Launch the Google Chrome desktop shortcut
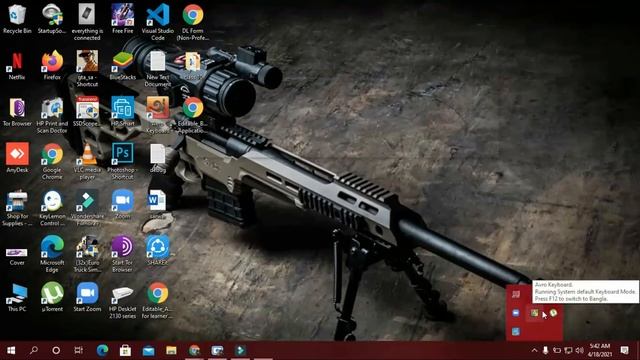The width and height of the screenshot is (640, 360). point(52,161)
